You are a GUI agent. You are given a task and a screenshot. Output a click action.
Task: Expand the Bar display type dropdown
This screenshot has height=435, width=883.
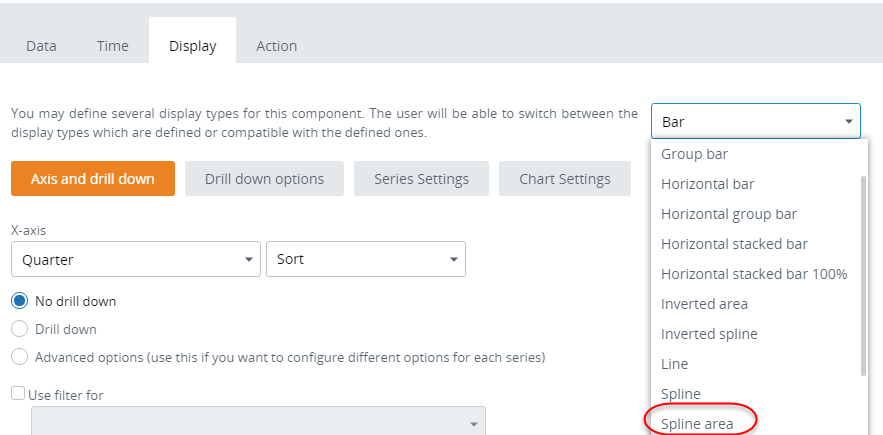coord(755,122)
